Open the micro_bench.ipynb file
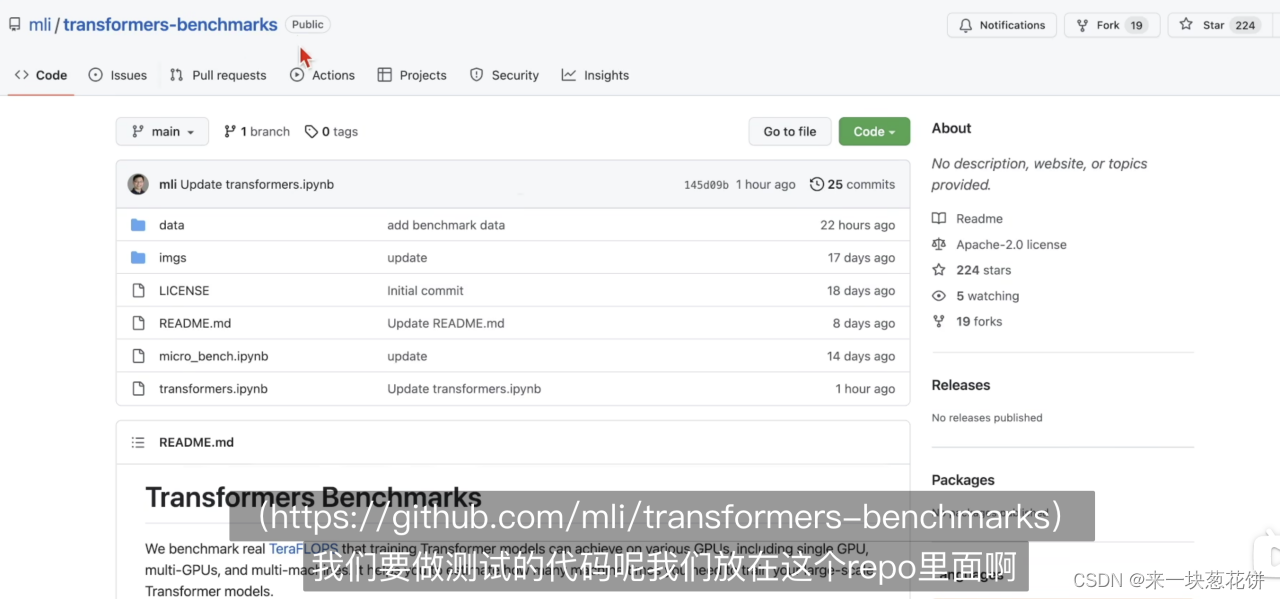1280x599 pixels. (x=213, y=356)
